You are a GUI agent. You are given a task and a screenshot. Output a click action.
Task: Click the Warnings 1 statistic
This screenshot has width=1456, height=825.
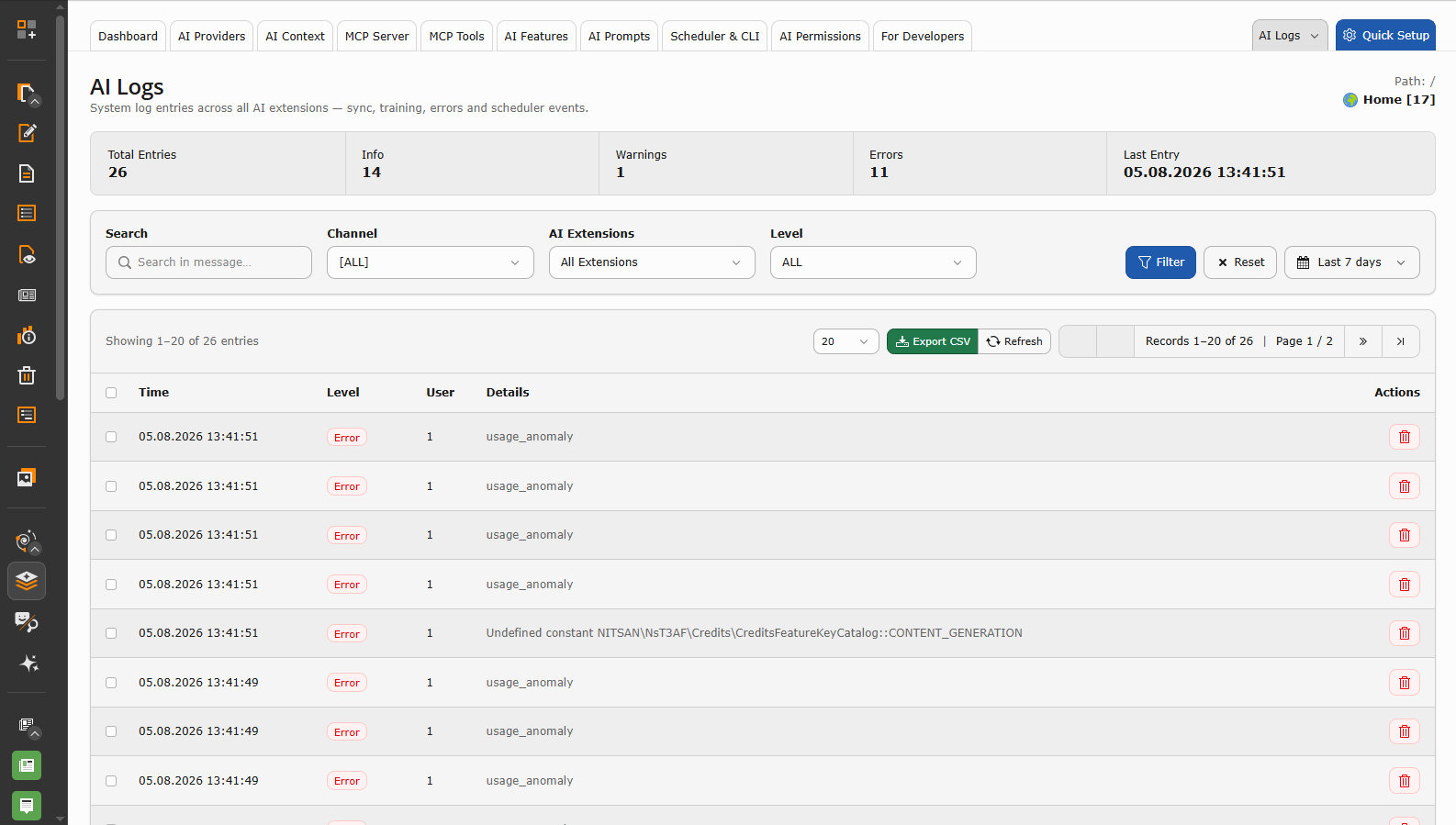725,163
